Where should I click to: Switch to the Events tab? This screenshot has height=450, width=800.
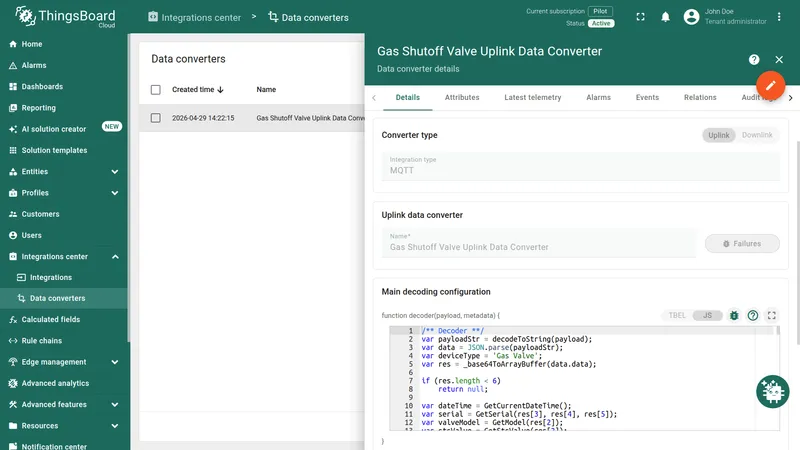click(x=647, y=97)
